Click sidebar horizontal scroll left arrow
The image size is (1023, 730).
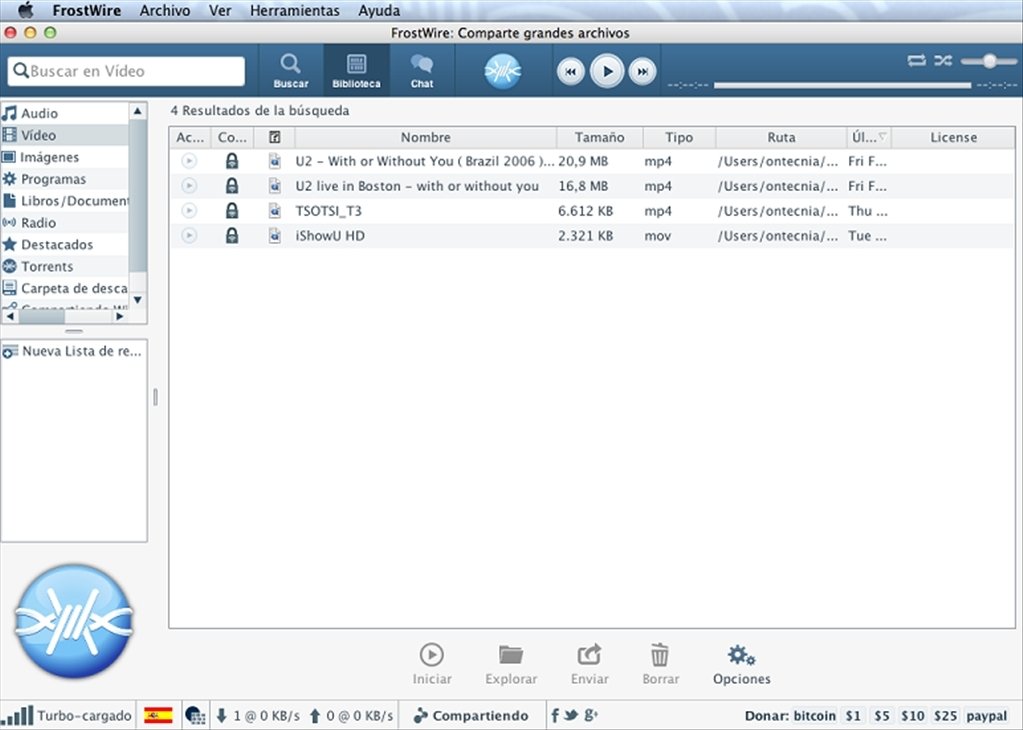click(x=10, y=316)
